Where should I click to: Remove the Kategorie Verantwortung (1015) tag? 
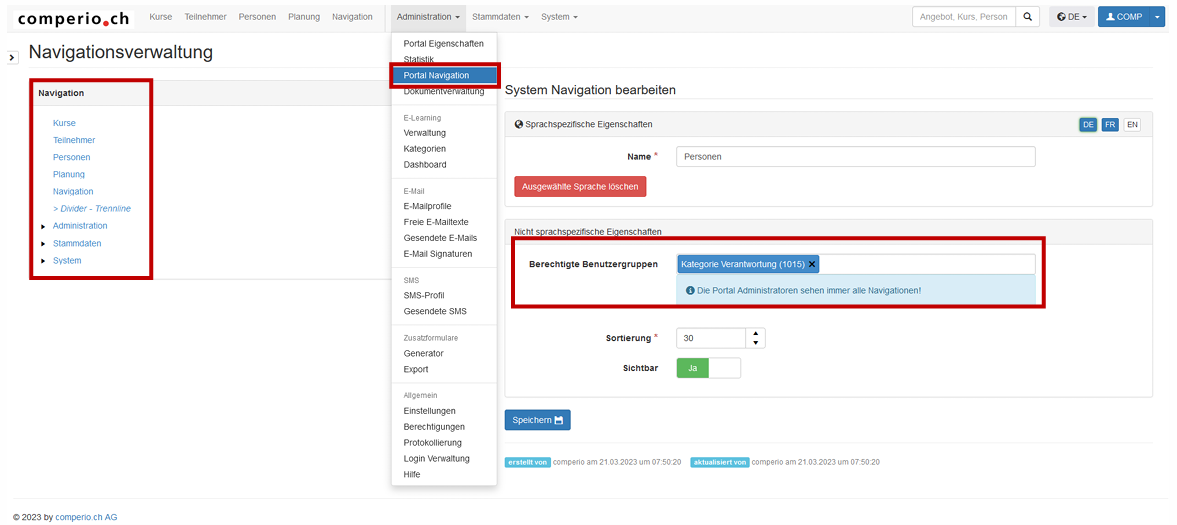811,264
